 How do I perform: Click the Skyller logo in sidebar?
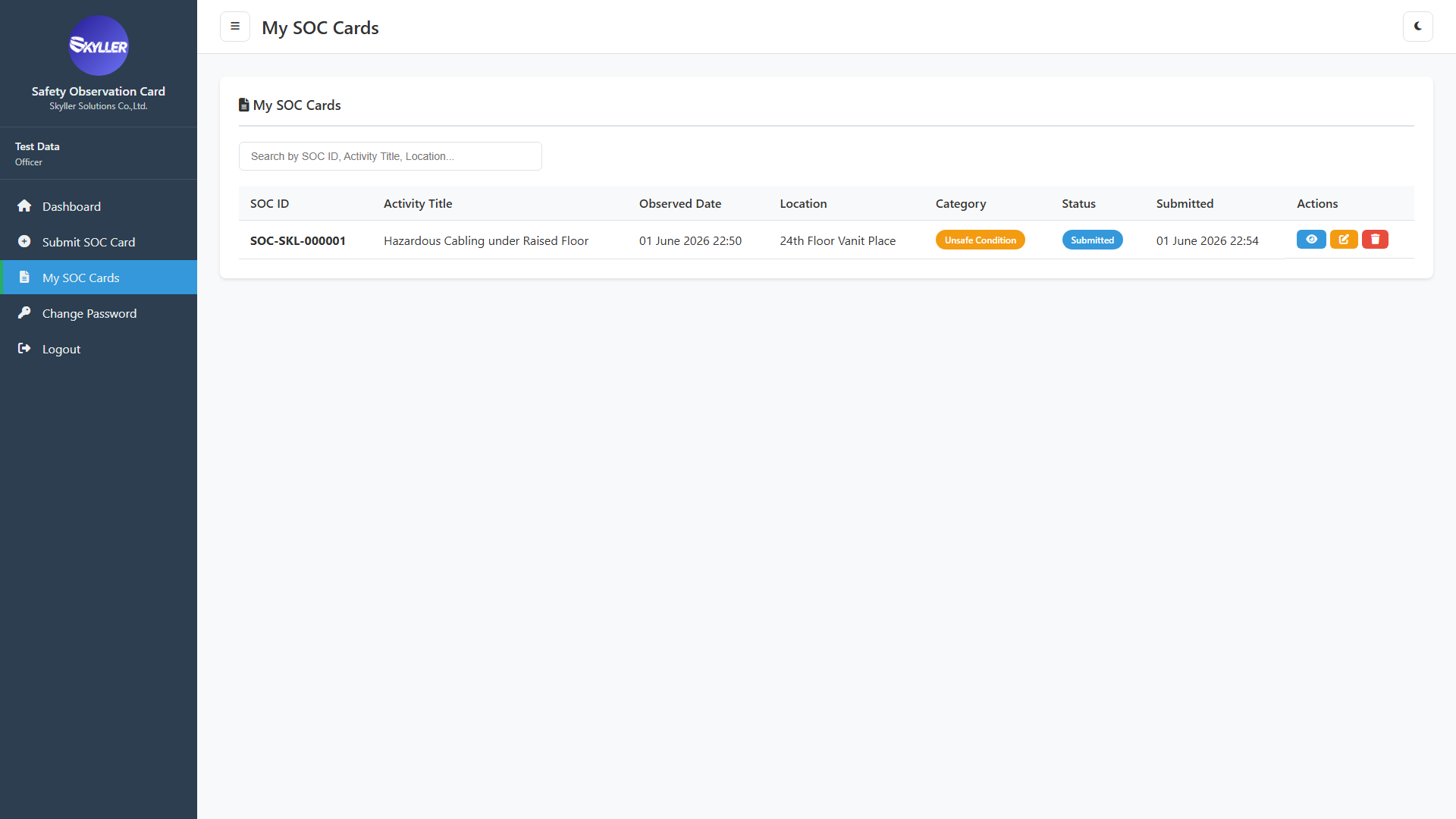(99, 45)
